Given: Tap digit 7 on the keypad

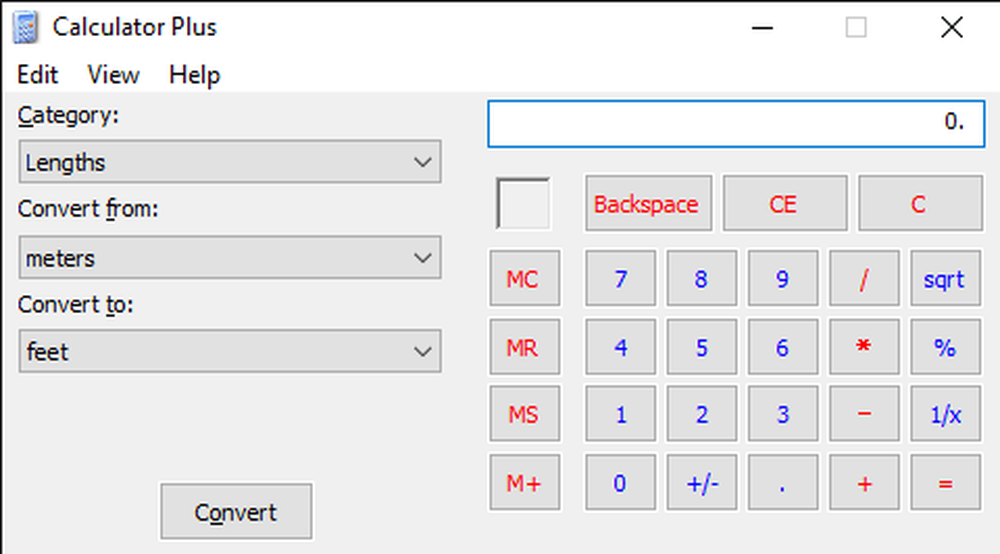Looking at the screenshot, I should pos(620,278).
